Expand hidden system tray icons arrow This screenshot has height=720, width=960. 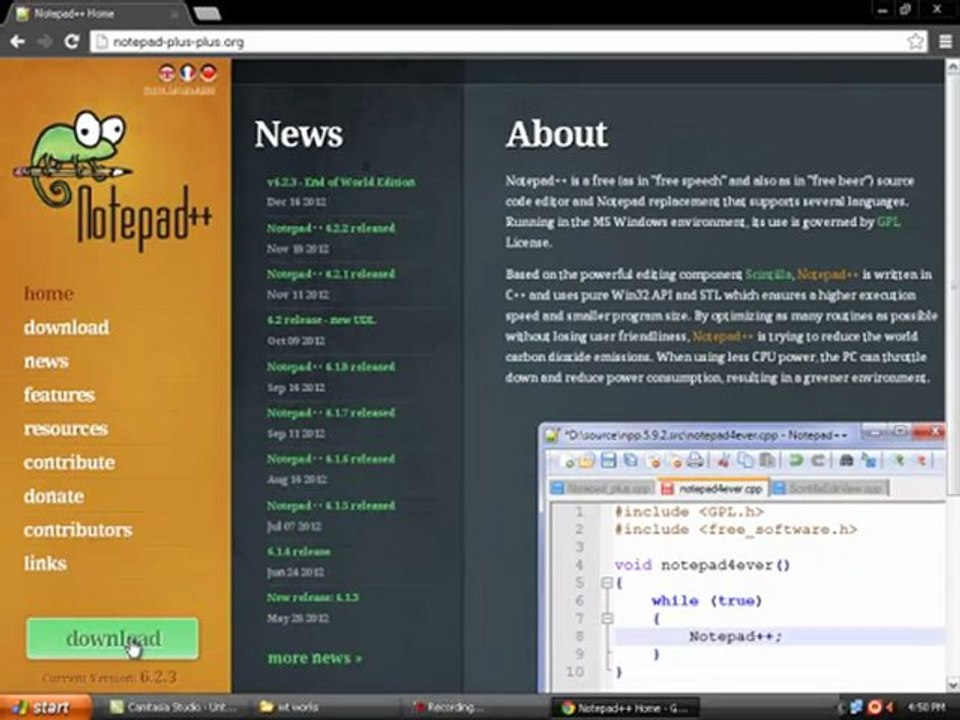pos(841,708)
